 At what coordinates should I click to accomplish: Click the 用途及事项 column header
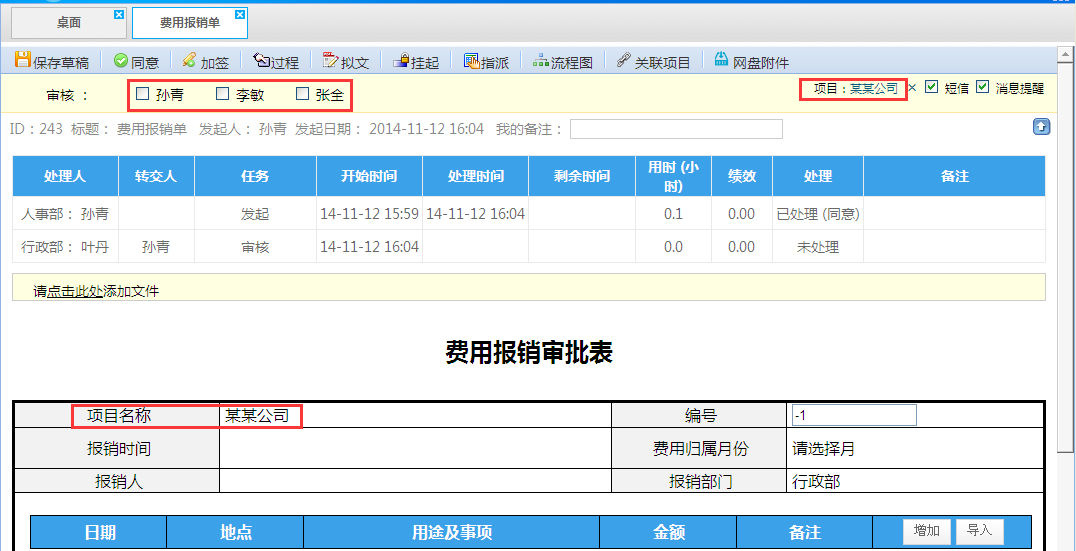(x=452, y=532)
